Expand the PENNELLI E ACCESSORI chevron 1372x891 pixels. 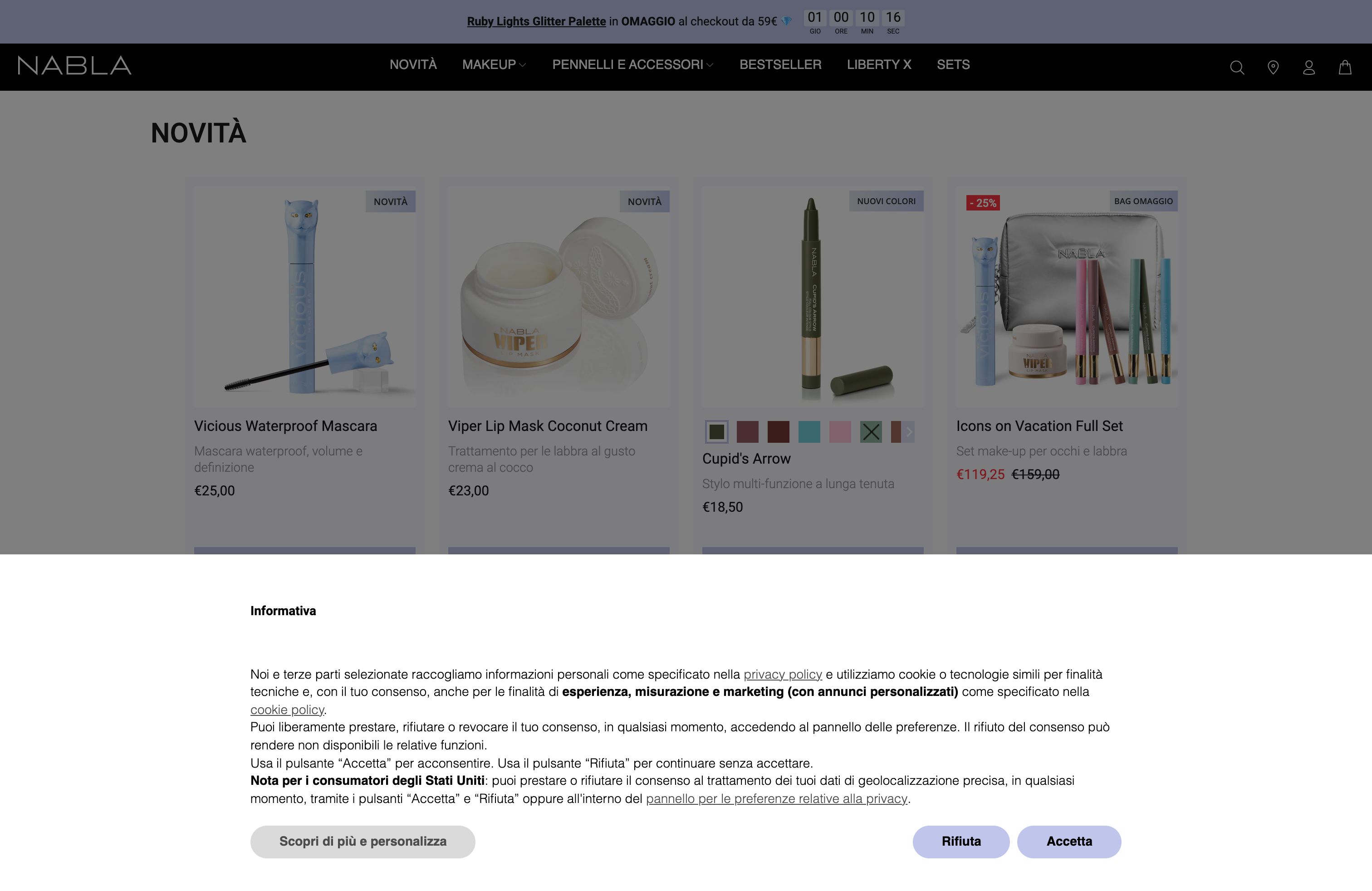tap(710, 65)
